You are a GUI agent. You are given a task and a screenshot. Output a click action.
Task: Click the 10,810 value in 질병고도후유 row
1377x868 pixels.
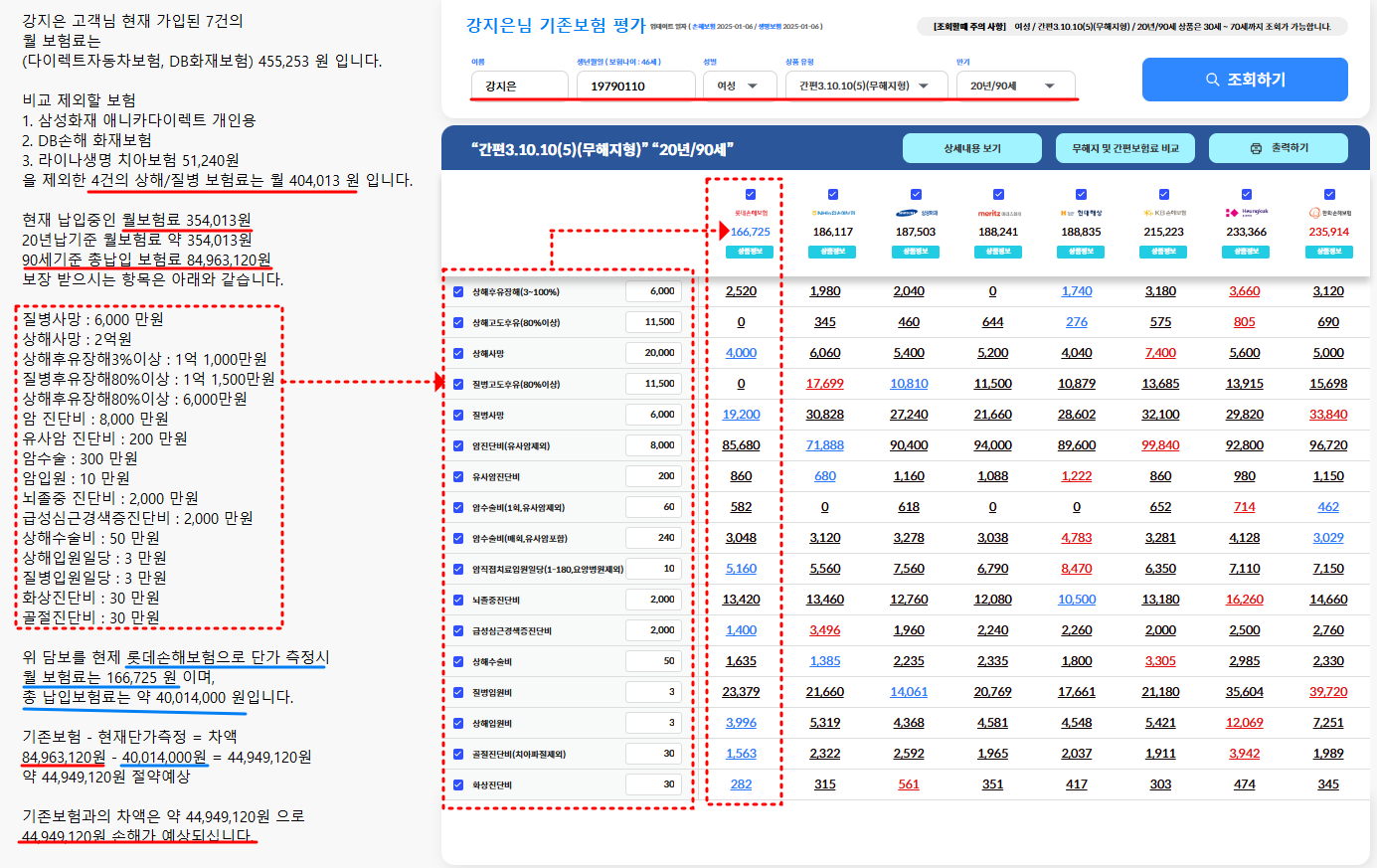[909, 384]
